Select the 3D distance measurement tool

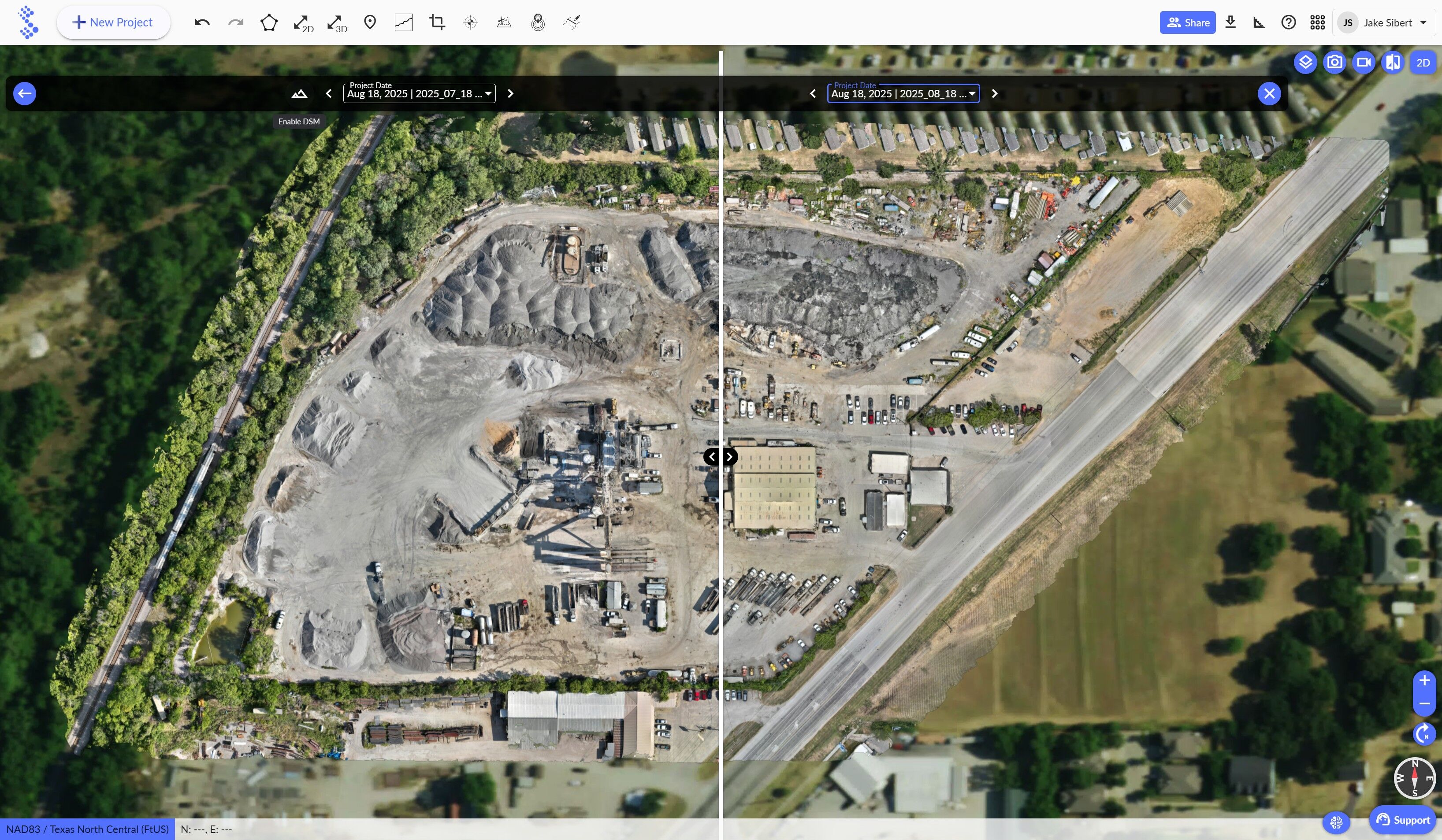pyautogui.click(x=337, y=23)
